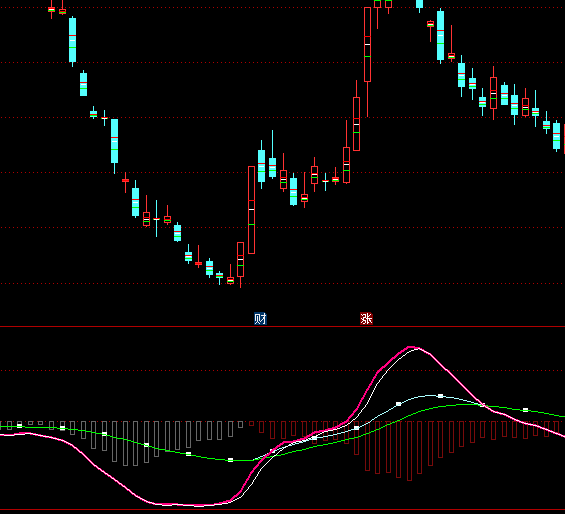Select the white marker at pale blue line's peak

[x=440, y=396]
